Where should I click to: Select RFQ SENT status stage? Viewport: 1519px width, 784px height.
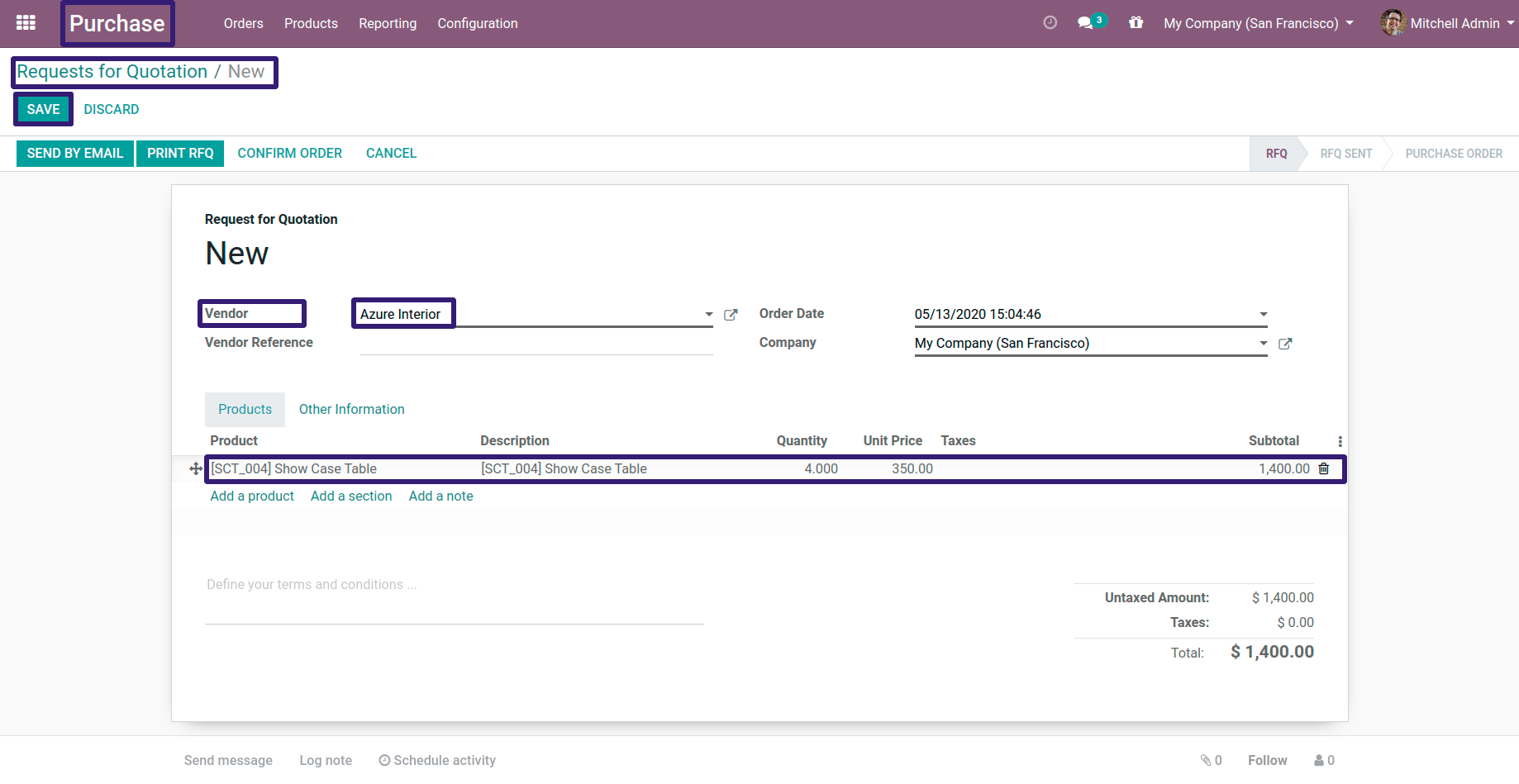pos(1346,154)
